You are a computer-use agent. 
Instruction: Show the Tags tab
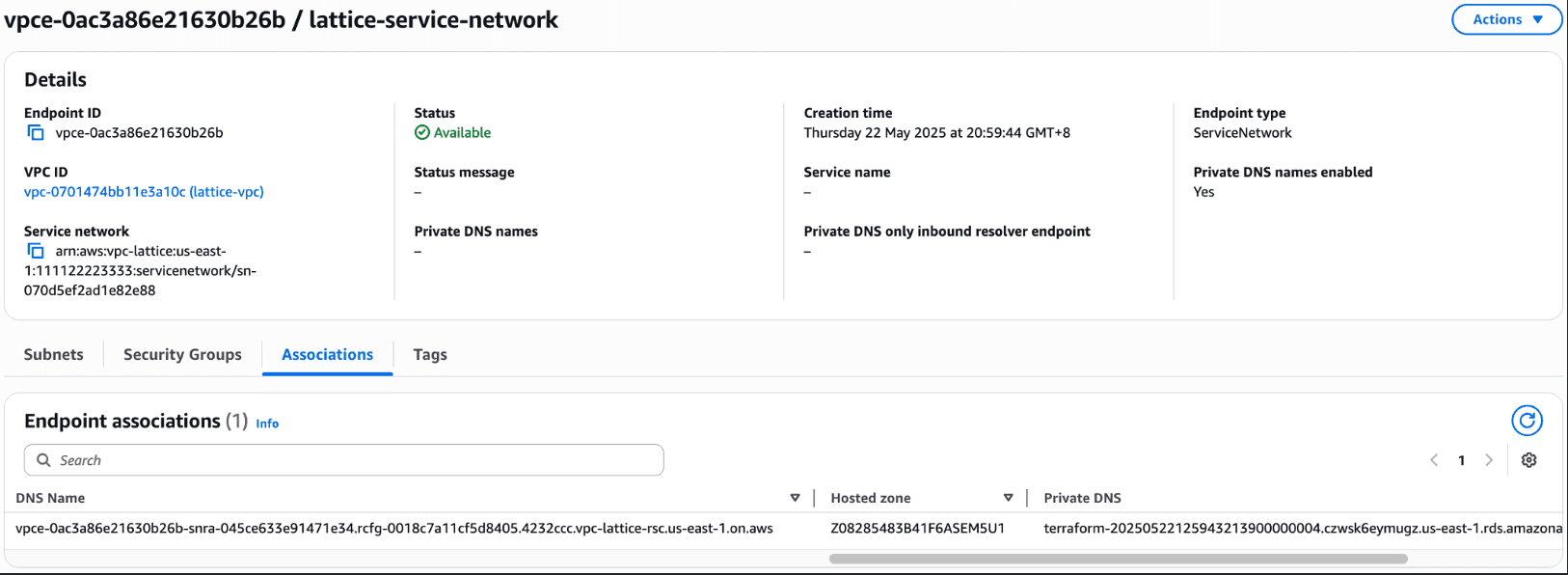430,354
